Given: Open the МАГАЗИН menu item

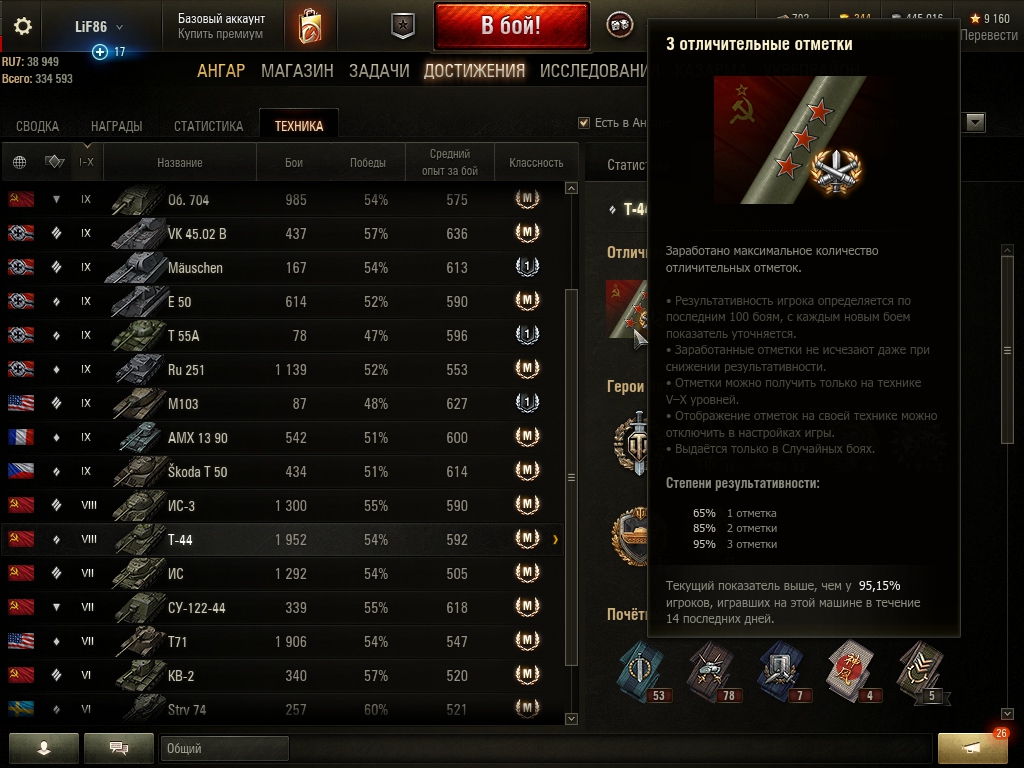Looking at the screenshot, I should pos(297,71).
